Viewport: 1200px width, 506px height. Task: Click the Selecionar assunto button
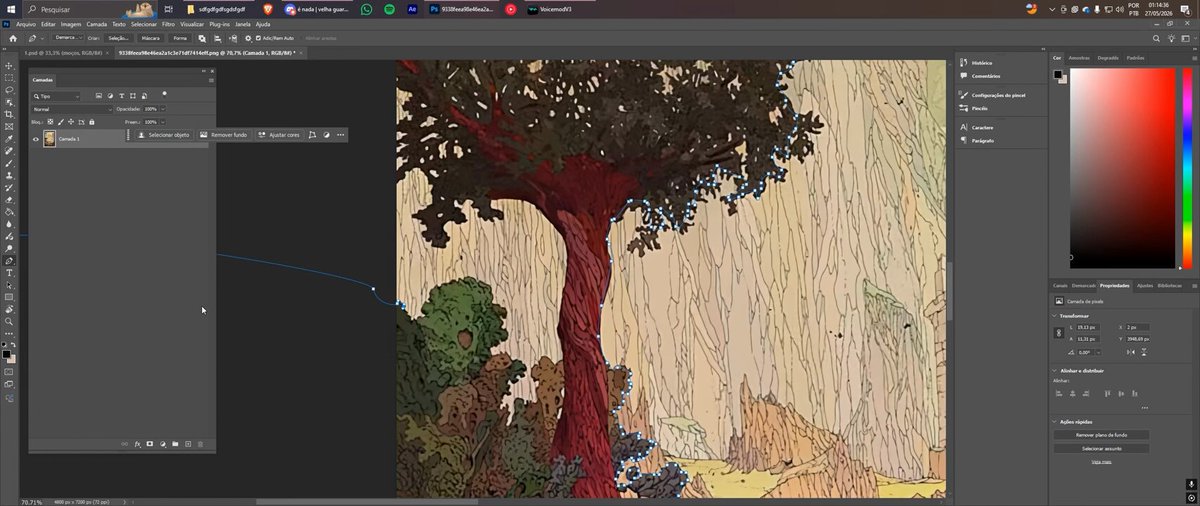pyautogui.click(x=1101, y=449)
